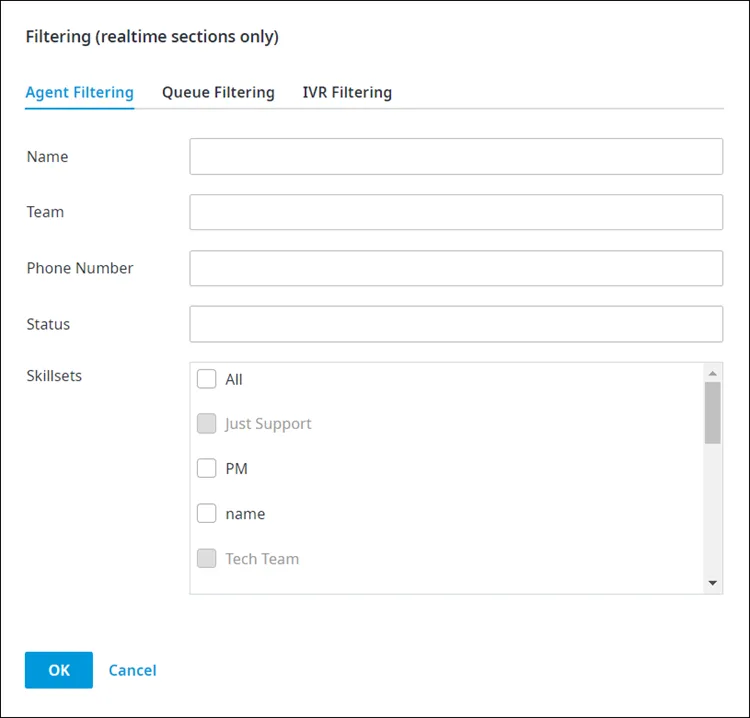Image resolution: width=750 pixels, height=718 pixels.
Task: Click the Skillsets field label
Action: pos(54,376)
